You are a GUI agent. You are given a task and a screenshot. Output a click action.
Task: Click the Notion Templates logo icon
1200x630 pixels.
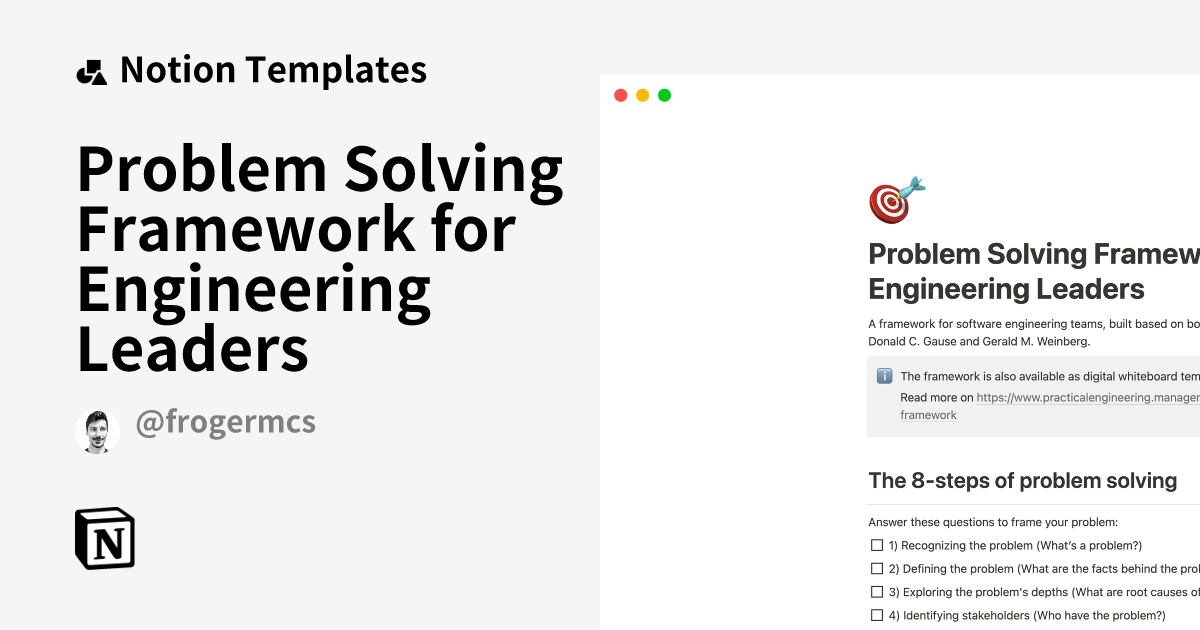coord(93,69)
